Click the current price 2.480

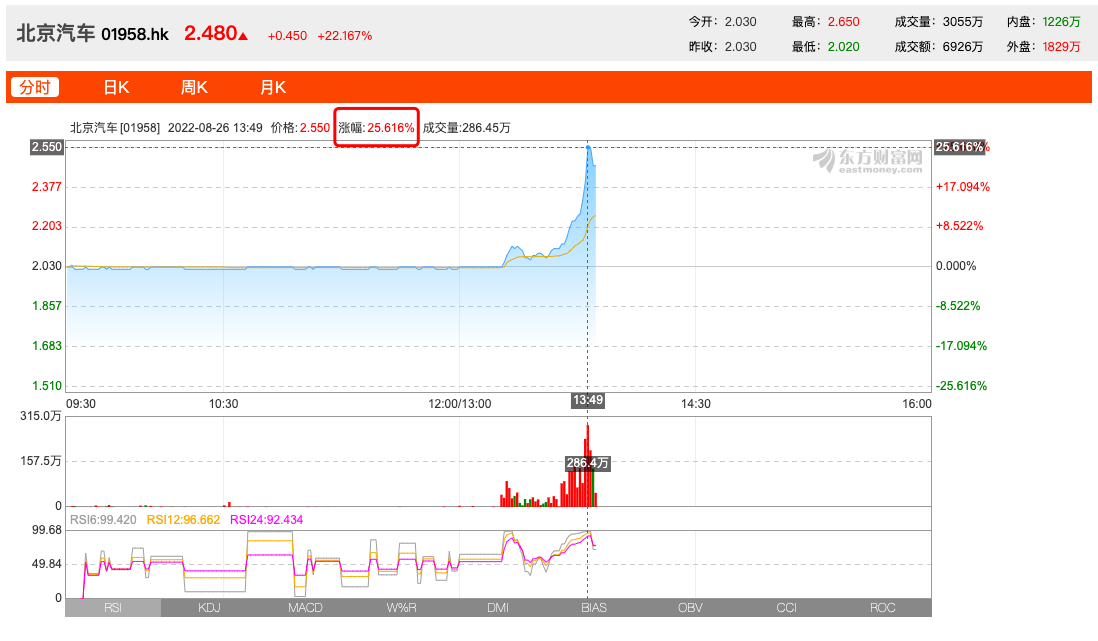[x=210, y=33]
